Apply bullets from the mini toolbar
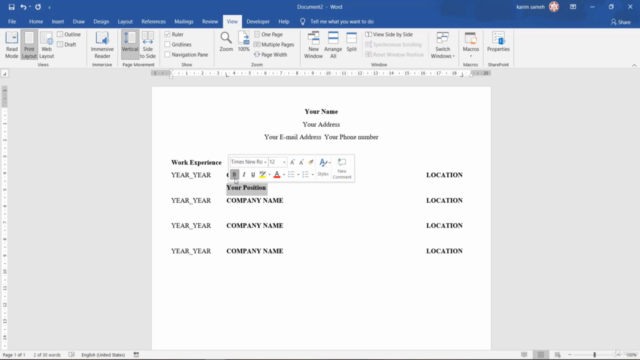 (x=291, y=174)
